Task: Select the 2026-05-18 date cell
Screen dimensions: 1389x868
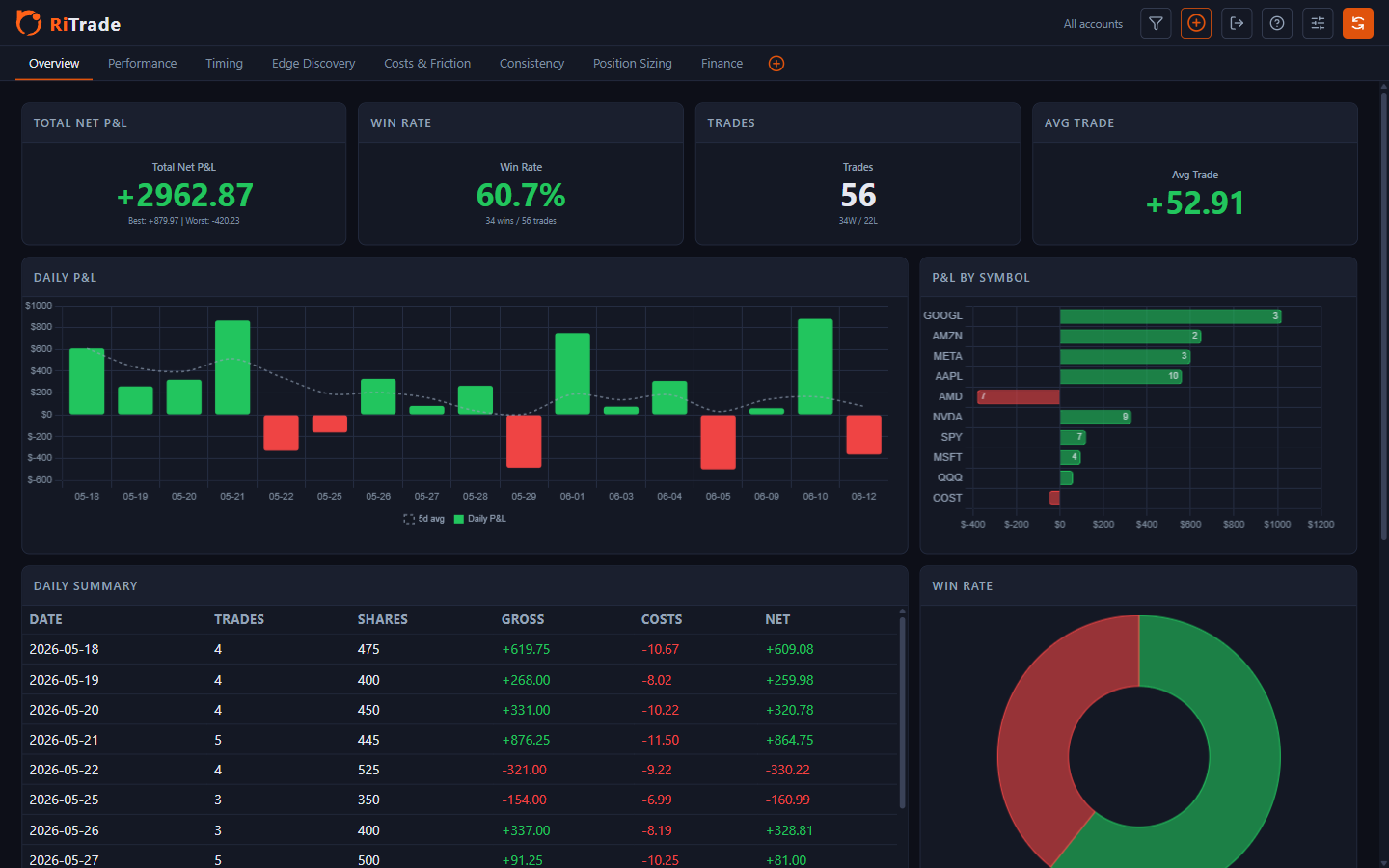Action: (64, 649)
